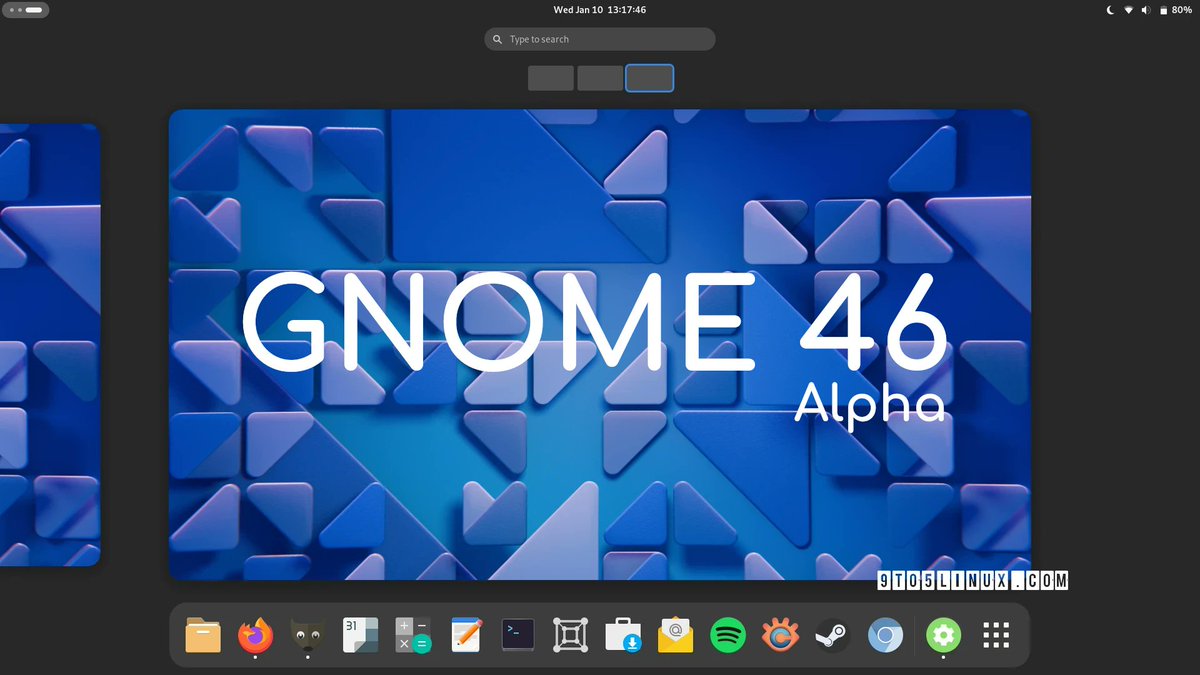Viewport: 1200px width, 675px height.
Task: Open Steam from the dock
Action: tap(832, 635)
